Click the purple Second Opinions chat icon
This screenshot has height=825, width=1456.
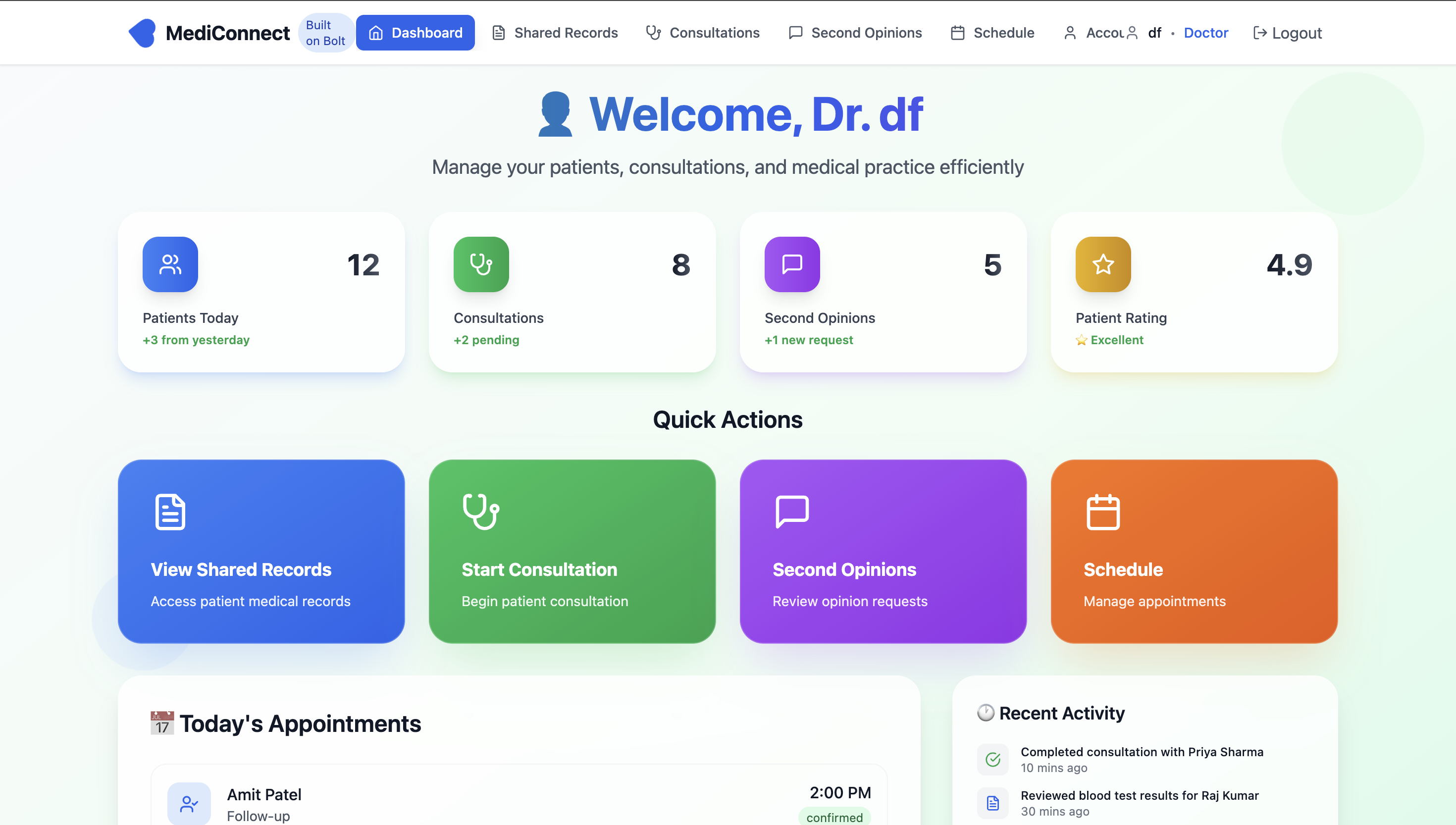[x=791, y=264]
